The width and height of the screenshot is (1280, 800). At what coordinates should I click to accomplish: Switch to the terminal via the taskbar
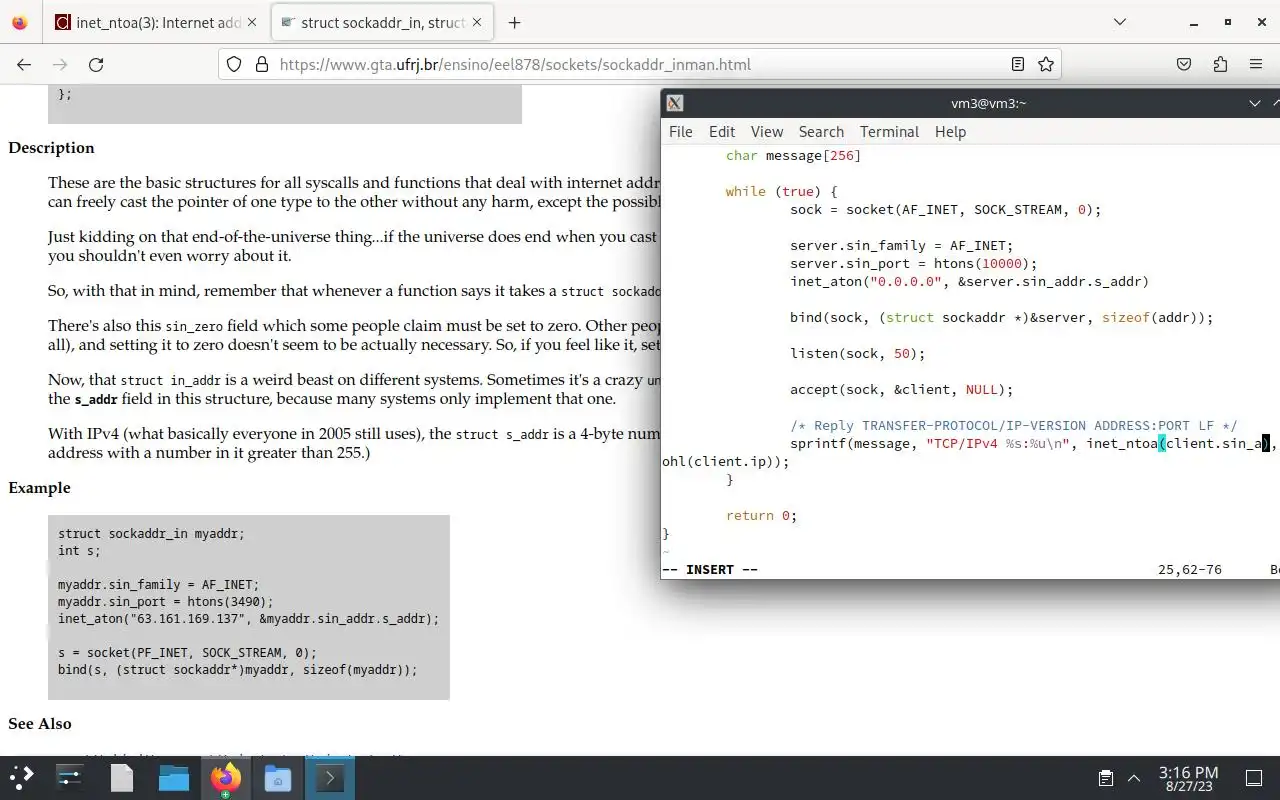(x=329, y=778)
